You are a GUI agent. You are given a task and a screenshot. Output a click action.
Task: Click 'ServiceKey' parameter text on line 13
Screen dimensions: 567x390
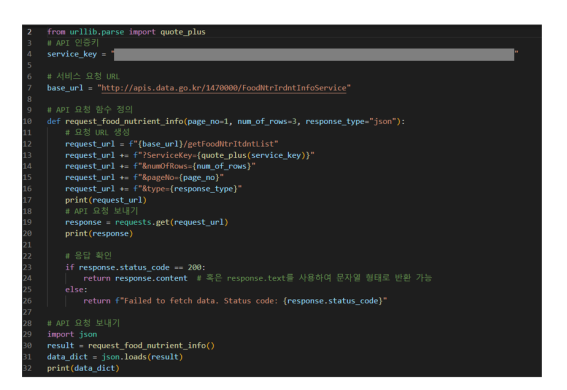click(x=170, y=155)
